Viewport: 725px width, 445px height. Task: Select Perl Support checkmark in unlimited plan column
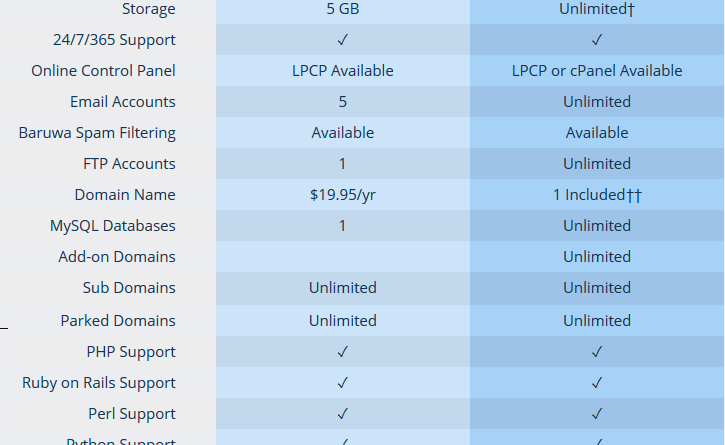tap(597, 414)
